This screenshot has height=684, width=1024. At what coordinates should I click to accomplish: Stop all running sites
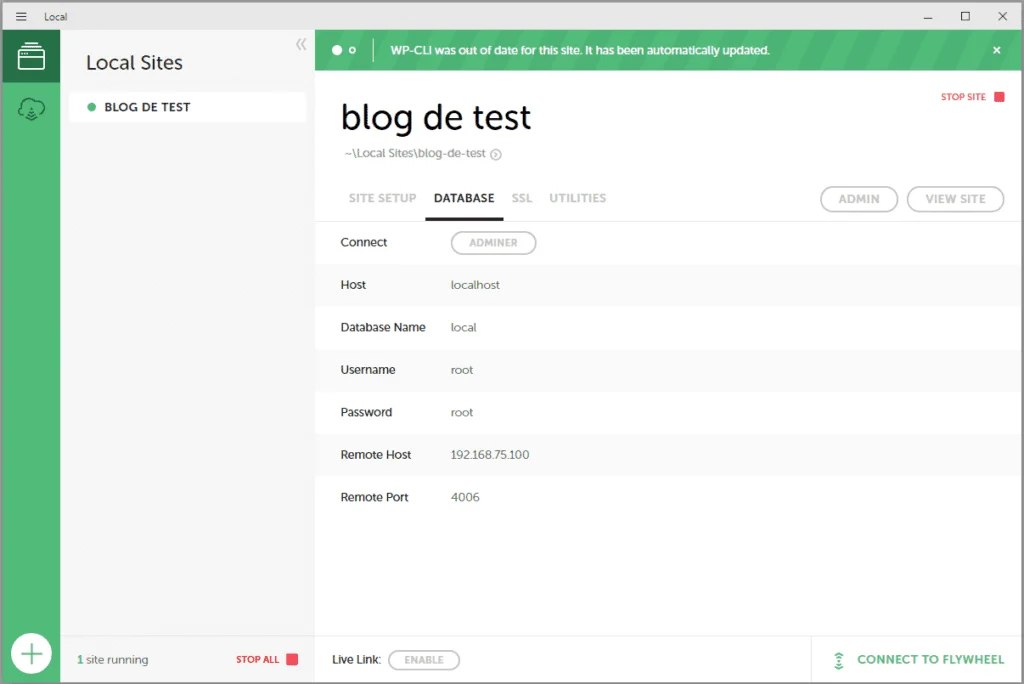267,660
